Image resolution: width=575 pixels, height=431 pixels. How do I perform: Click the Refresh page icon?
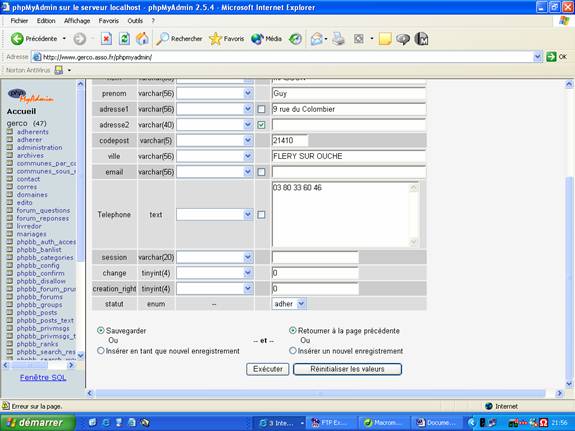[124, 39]
